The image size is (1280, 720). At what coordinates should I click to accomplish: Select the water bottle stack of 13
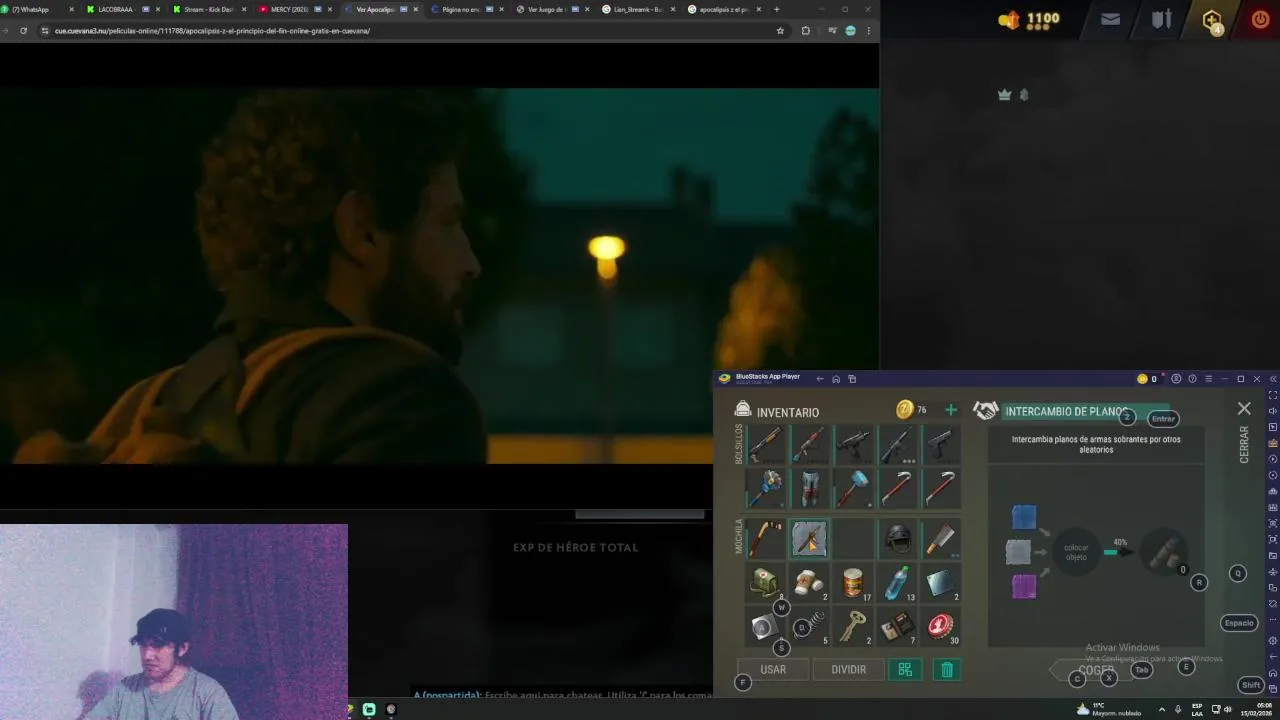pos(897,582)
